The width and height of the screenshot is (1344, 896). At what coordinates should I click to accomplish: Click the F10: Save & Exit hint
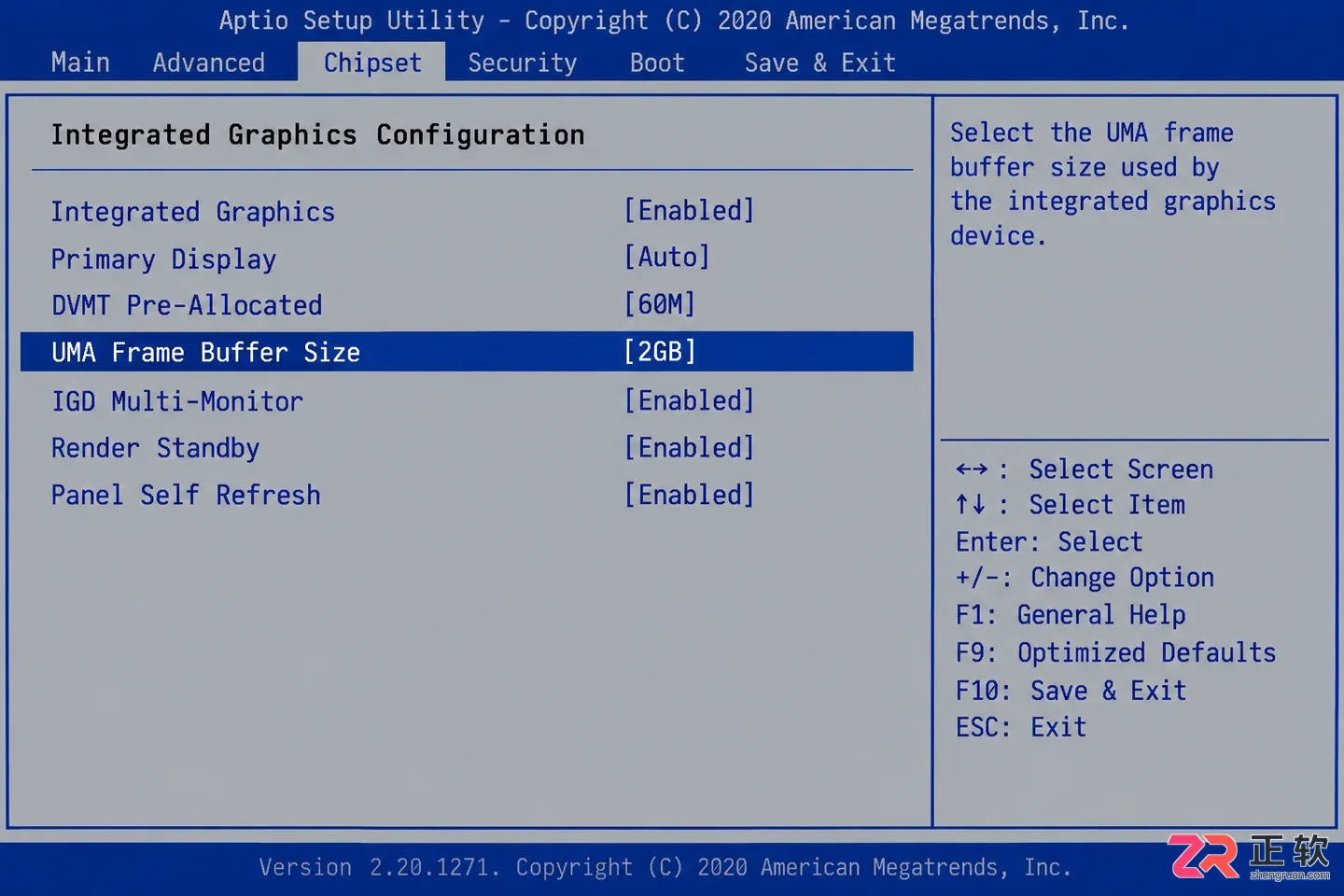coord(1071,691)
